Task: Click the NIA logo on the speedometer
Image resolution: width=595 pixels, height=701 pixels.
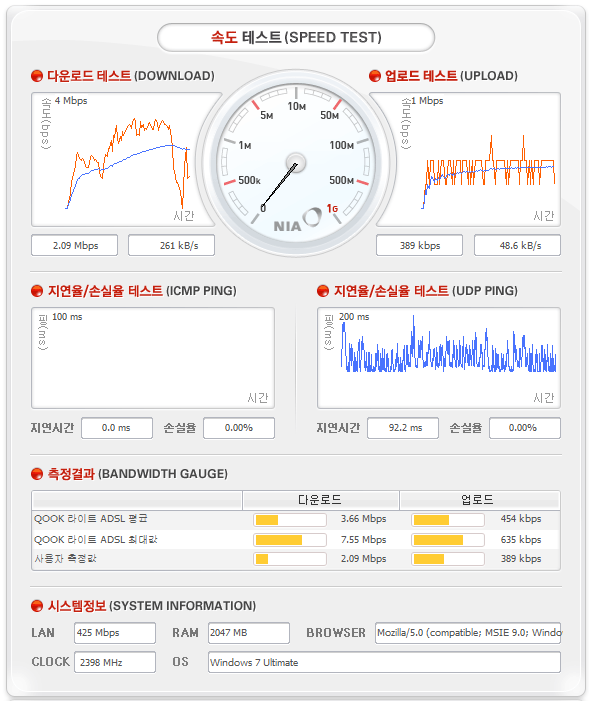Action: (297, 221)
